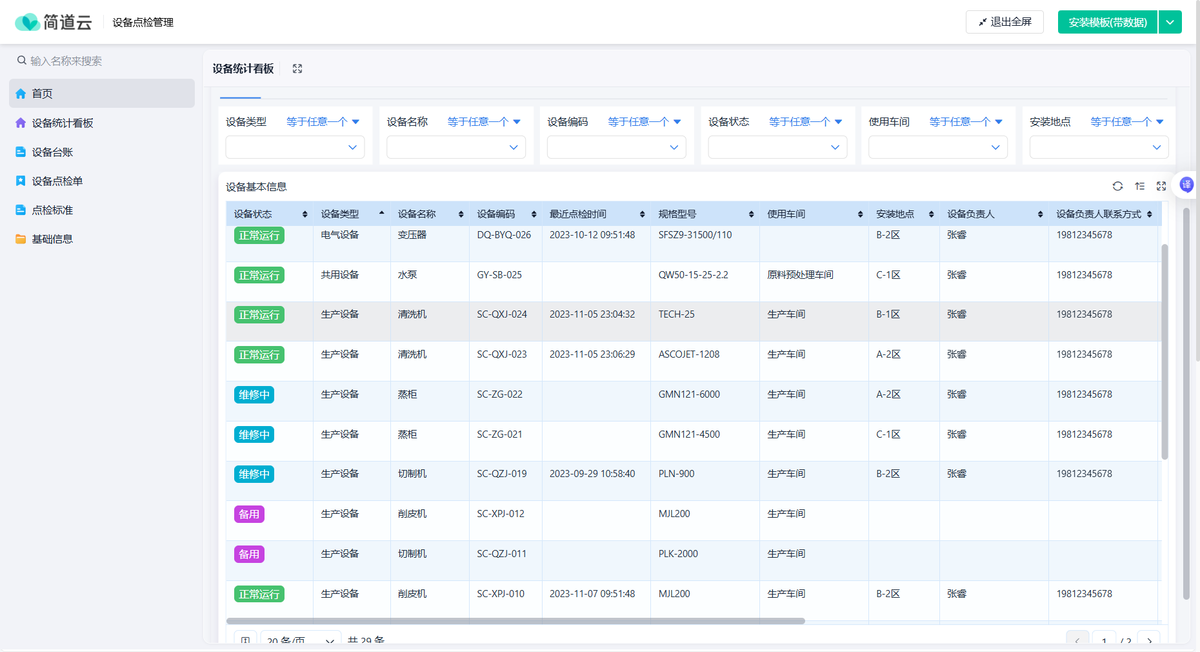Image resolution: width=1200 pixels, height=652 pixels.
Task: Click the purple translate floating icon
Action: coord(1186,184)
